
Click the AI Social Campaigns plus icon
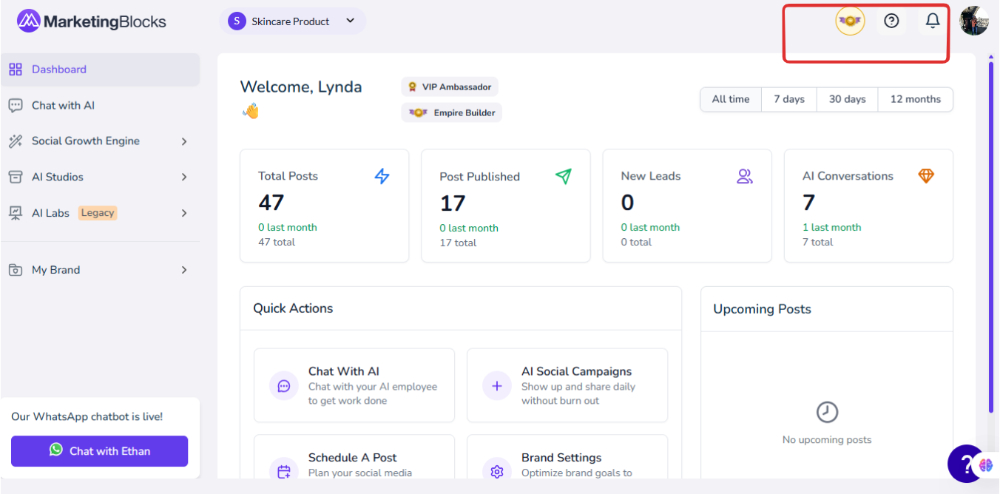pyautogui.click(x=497, y=385)
